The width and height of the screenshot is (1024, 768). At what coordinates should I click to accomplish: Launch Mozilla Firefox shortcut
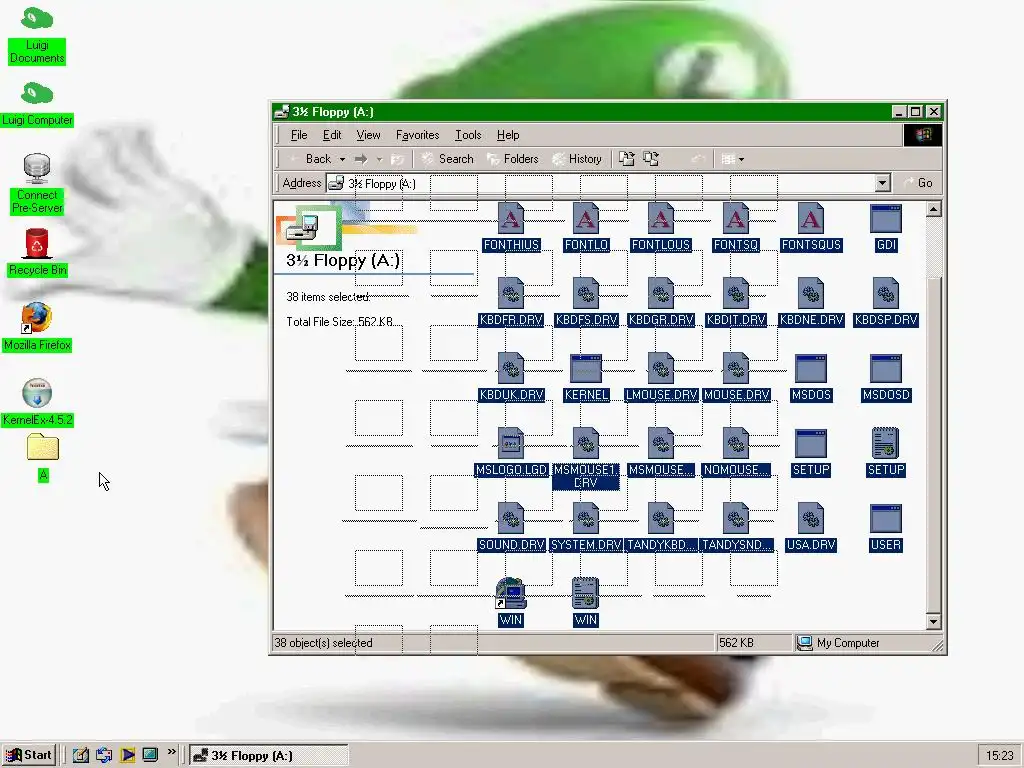click(37, 327)
